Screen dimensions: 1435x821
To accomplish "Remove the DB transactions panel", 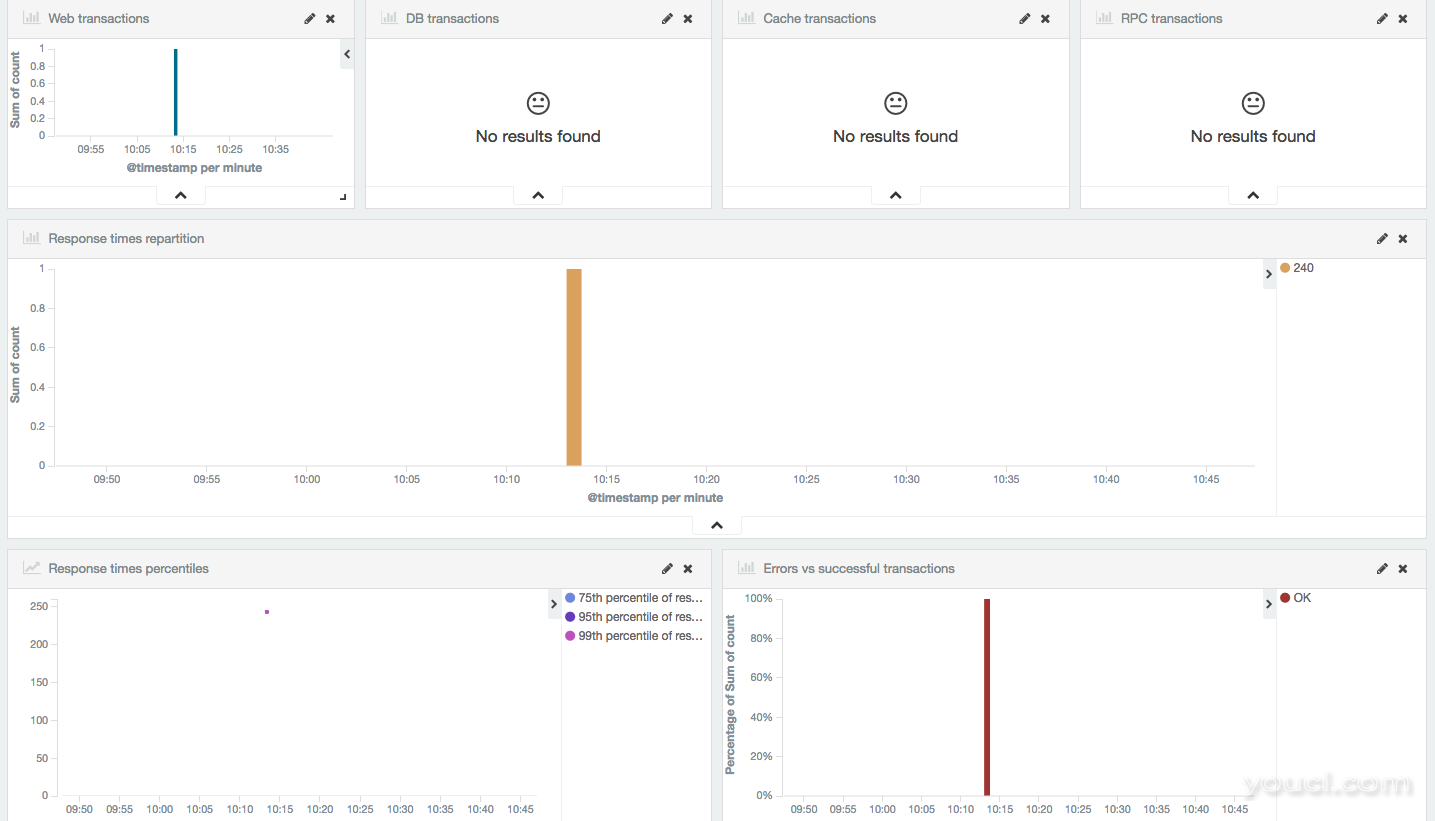I will coord(688,19).
